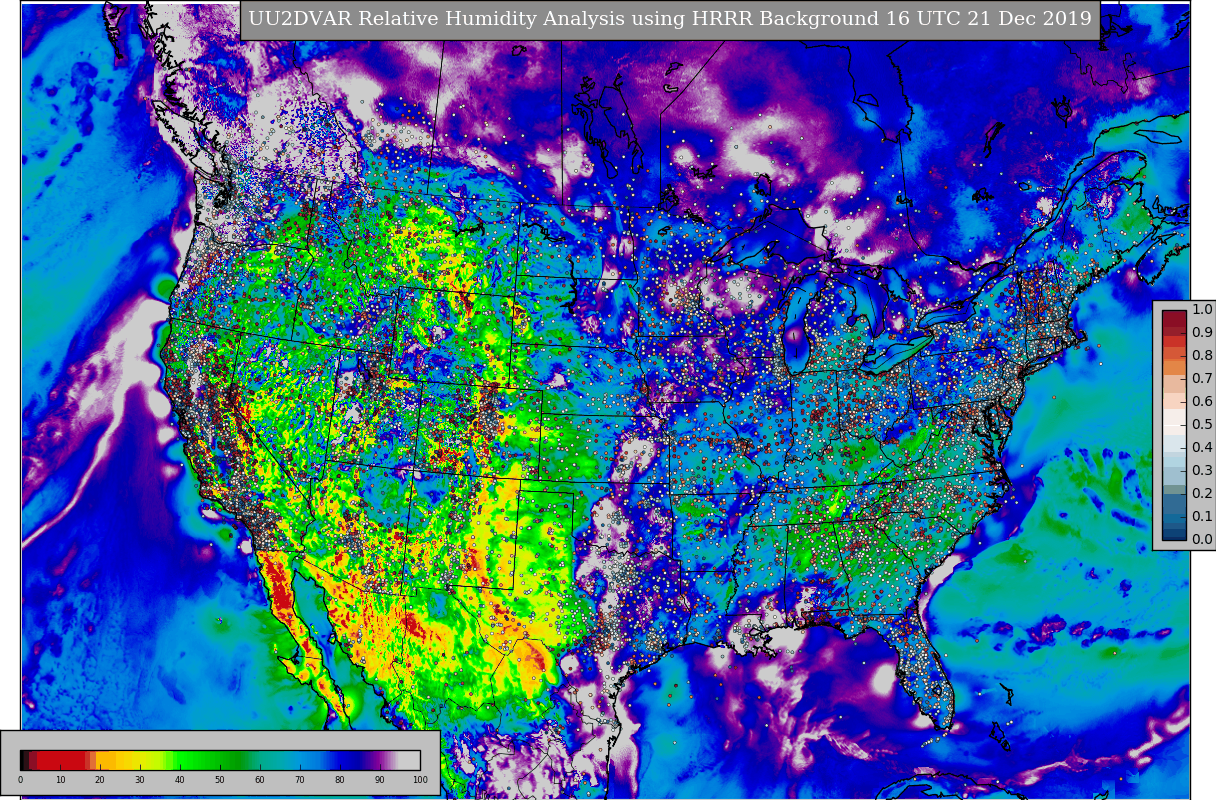Pick the light blue swatch on vertical colorbar
Screen dimensions: 1216x800
[1174, 462]
